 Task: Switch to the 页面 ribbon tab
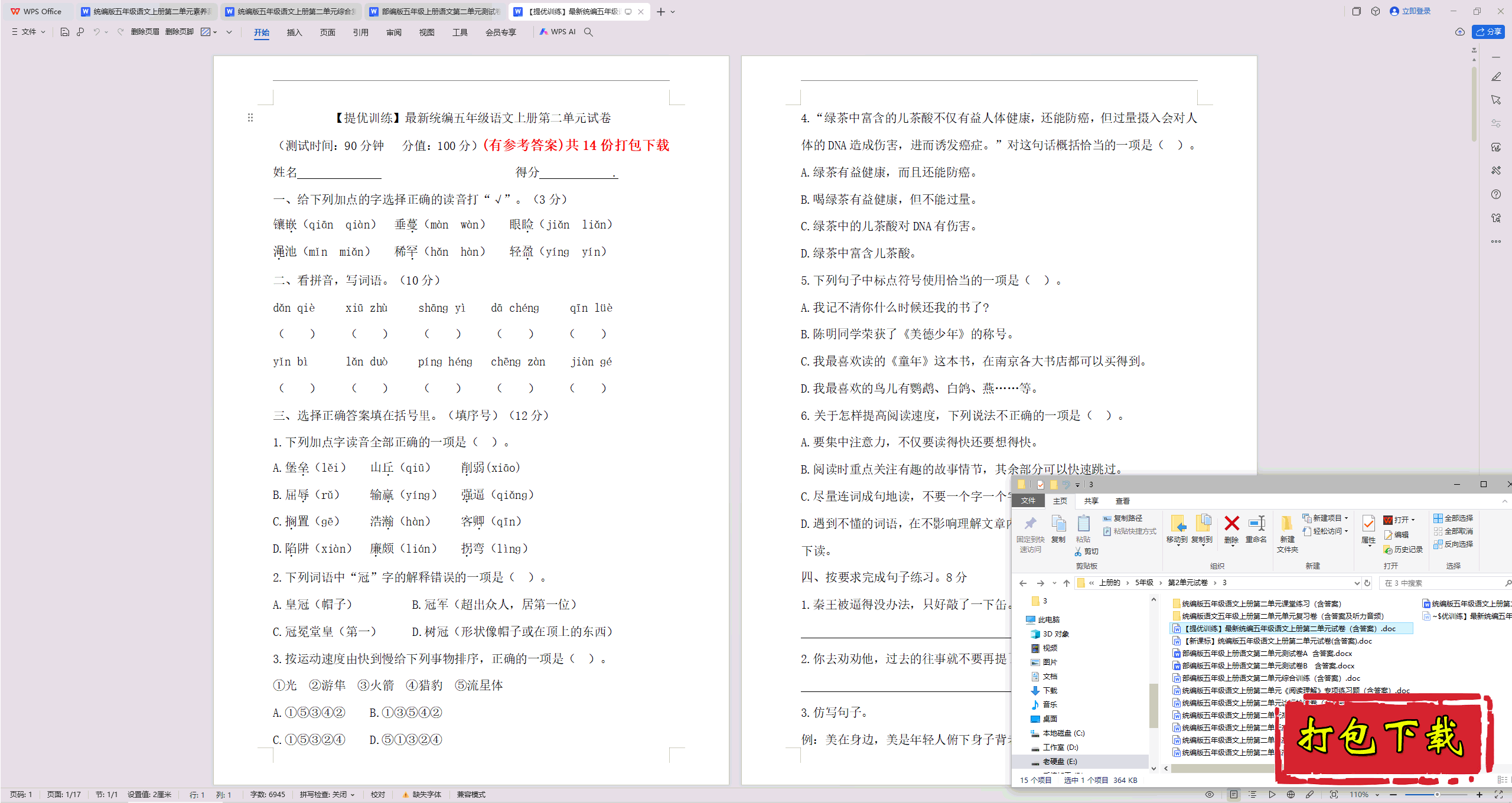(327, 32)
